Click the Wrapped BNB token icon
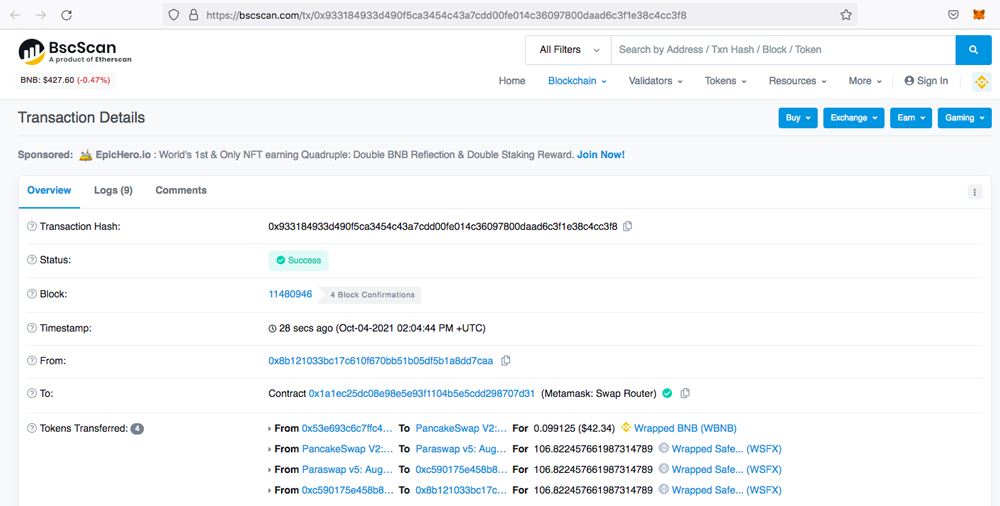The image size is (1000, 506). tap(626, 428)
